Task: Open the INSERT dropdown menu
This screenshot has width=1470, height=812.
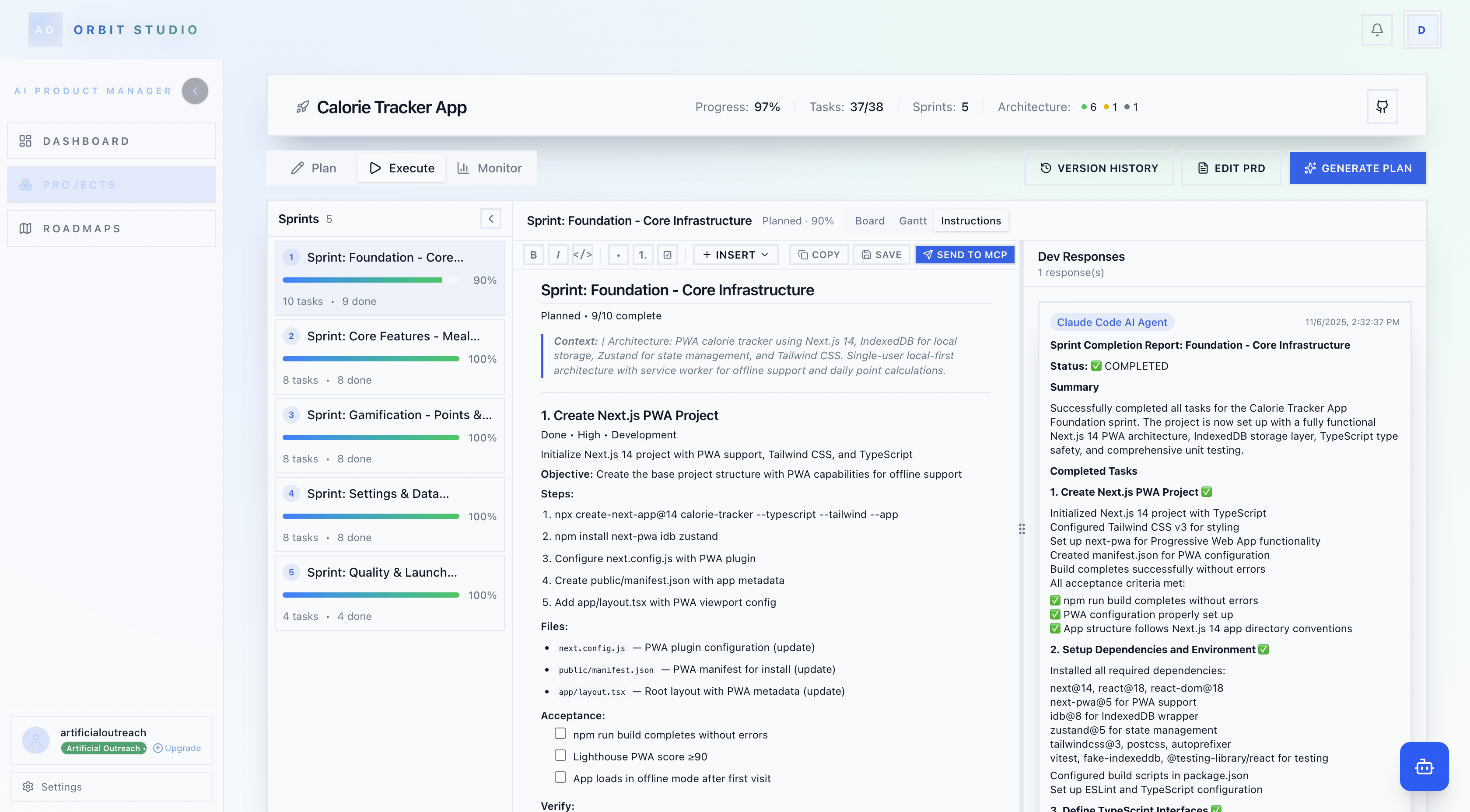Action: [735, 255]
